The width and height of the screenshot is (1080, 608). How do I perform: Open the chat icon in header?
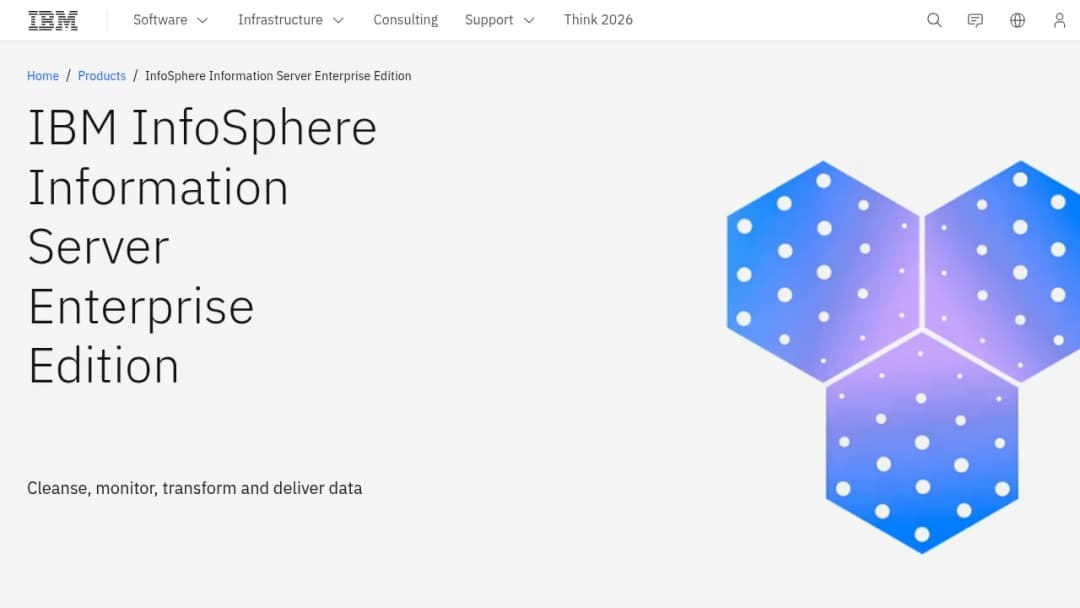pyautogui.click(x=975, y=20)
